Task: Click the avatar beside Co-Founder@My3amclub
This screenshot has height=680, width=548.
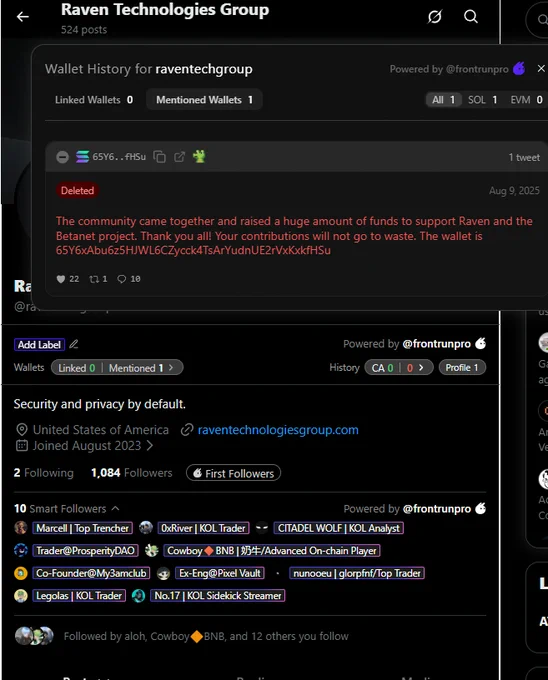Action: tap(21, 573)
